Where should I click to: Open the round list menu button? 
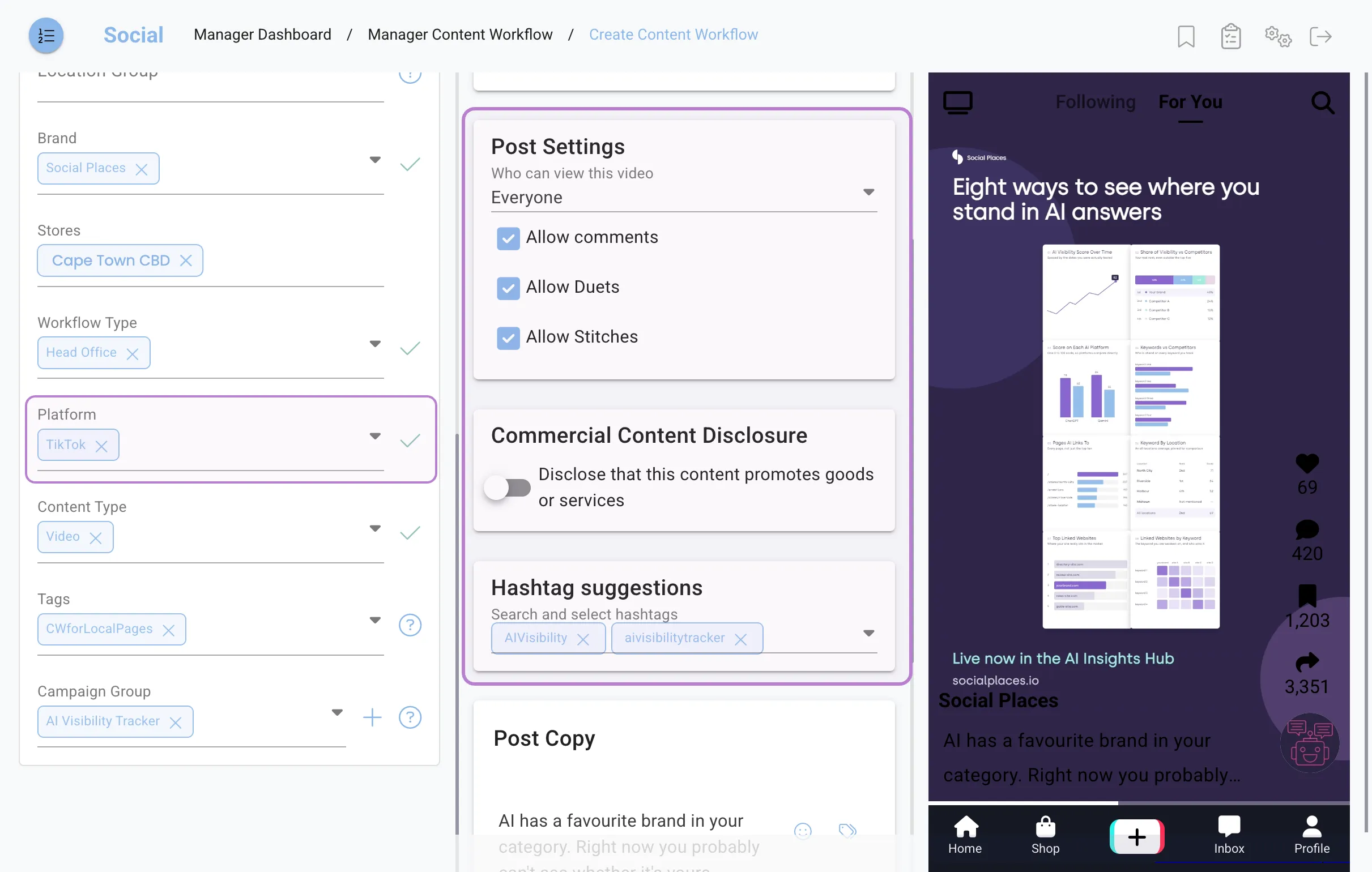tap(46, 36)
